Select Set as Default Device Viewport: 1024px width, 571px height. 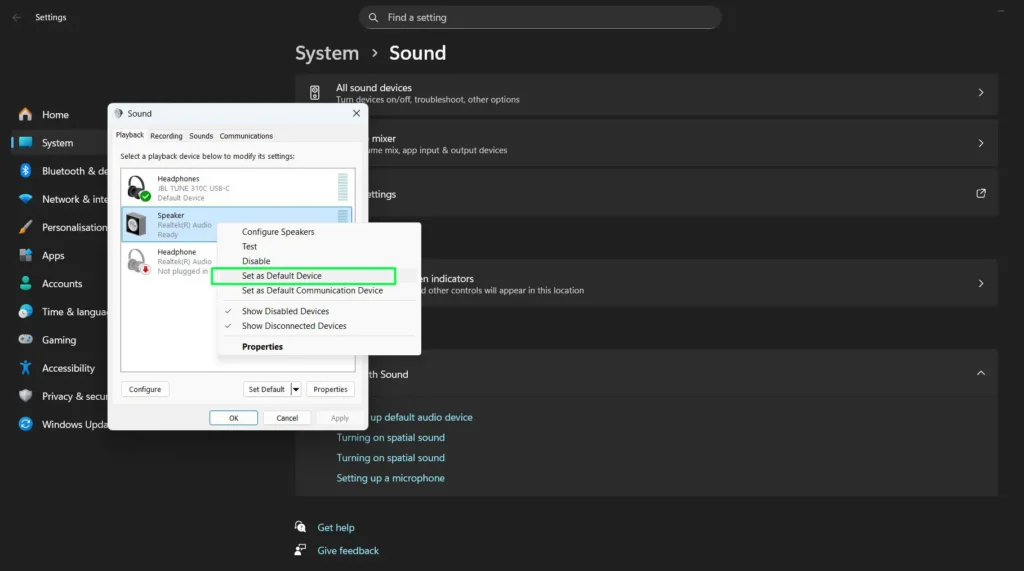pyautogui.click(x=304, y=276)
